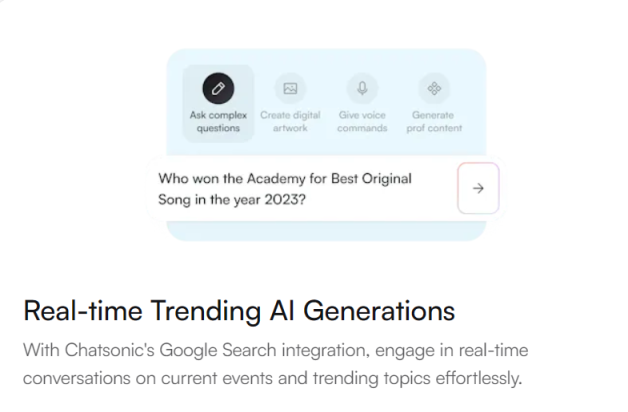Click the Create digital artwork image icon
The width and height of the screenshot is (628, 412).
click(290, 89)
